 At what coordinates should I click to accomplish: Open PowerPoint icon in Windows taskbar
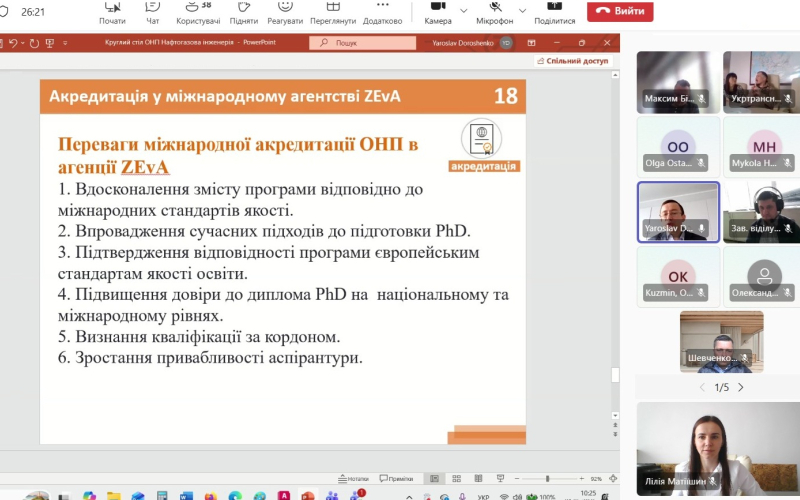[308, 495]
